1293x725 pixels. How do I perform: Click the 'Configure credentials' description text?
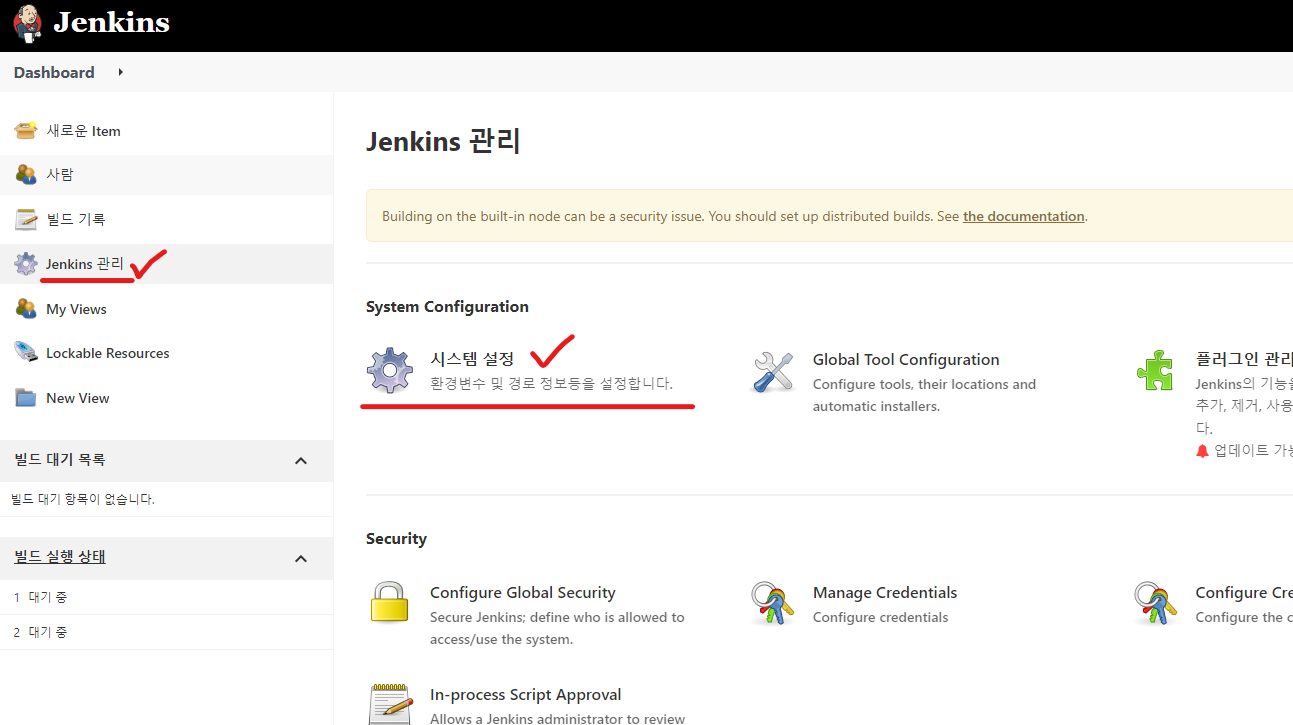point(880,617)
